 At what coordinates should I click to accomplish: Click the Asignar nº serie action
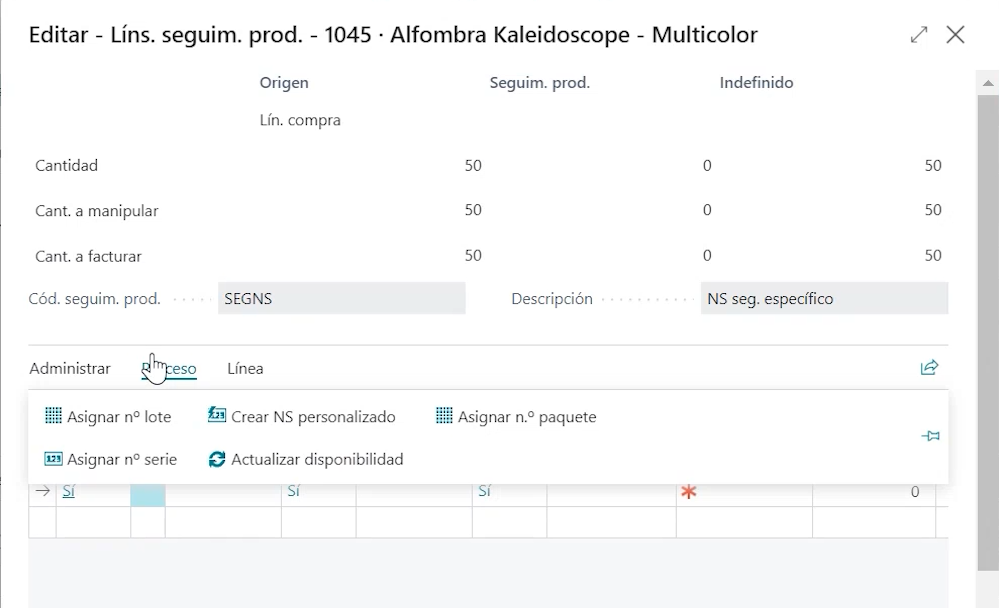tap(111, 460)
